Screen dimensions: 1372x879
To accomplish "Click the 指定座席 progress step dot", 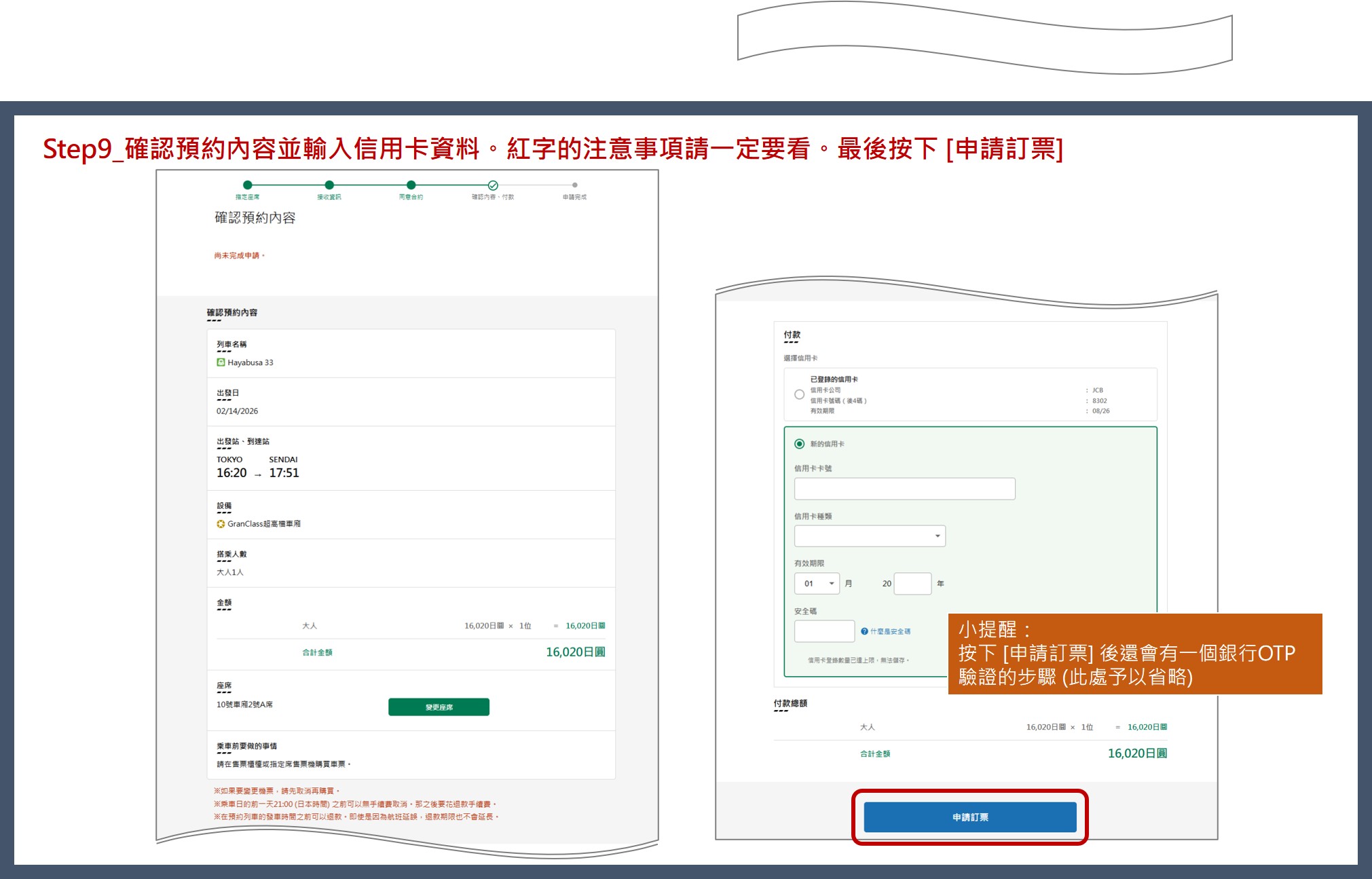I will (x=247, y=185).
